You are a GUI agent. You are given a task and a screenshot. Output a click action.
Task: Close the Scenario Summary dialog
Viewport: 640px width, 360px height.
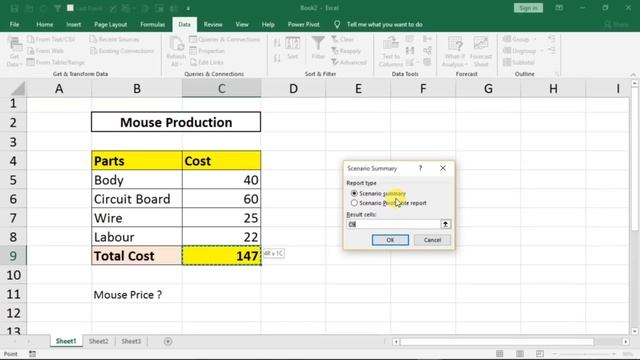[443, 168]
